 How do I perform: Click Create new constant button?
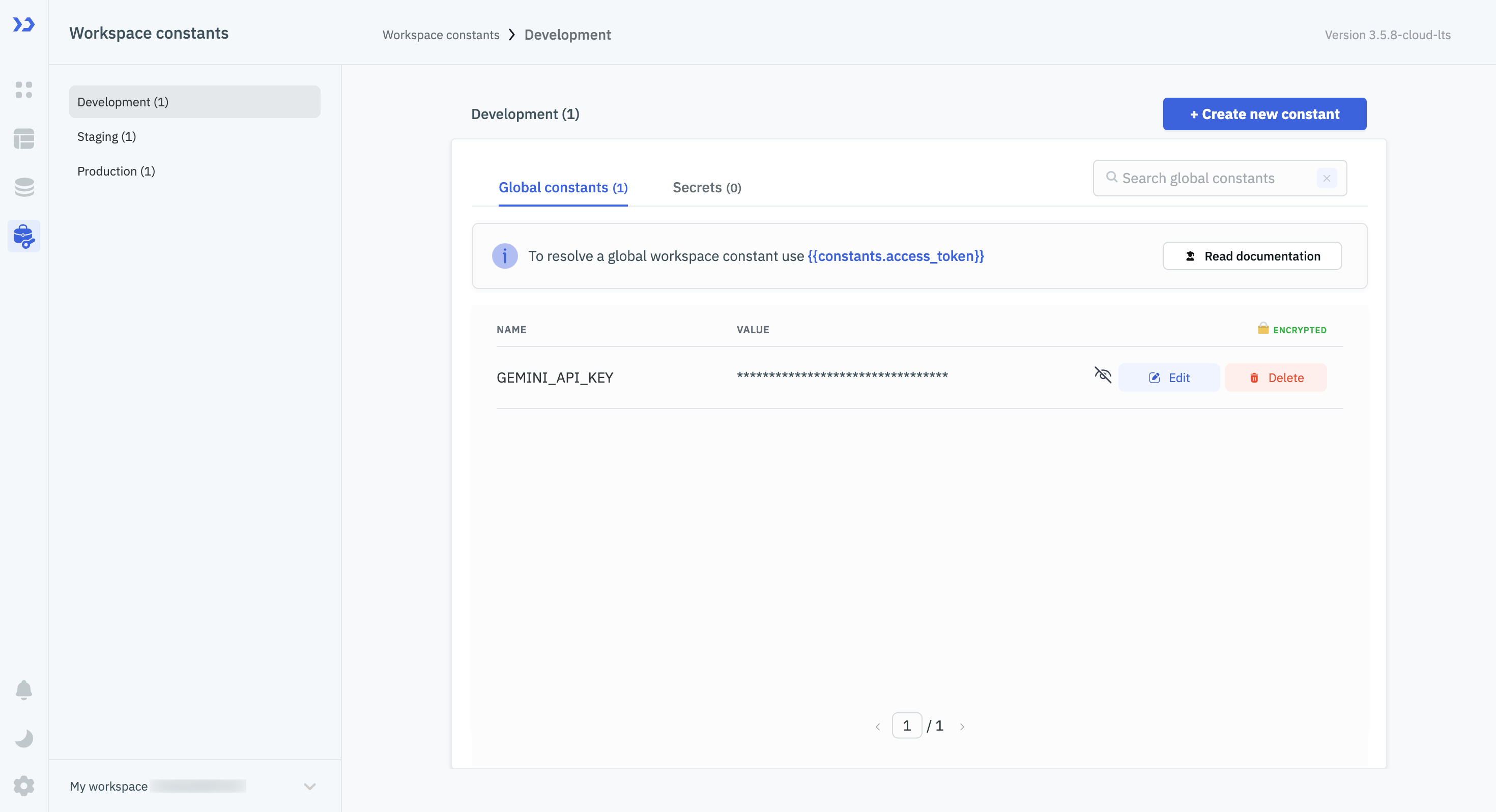[x=1264, y=114]
